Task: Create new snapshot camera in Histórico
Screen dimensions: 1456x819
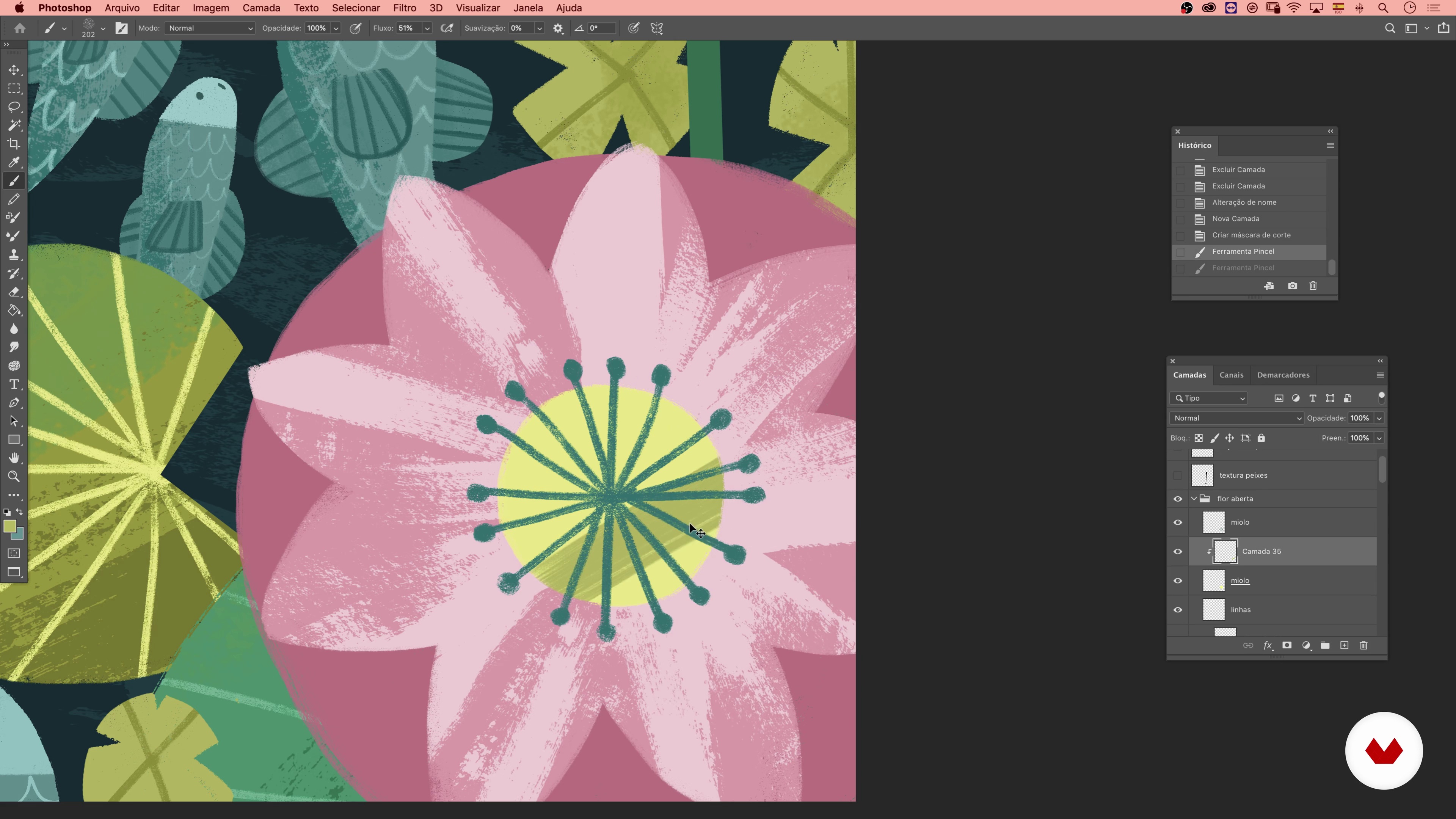Action: tap(1293, 286)
